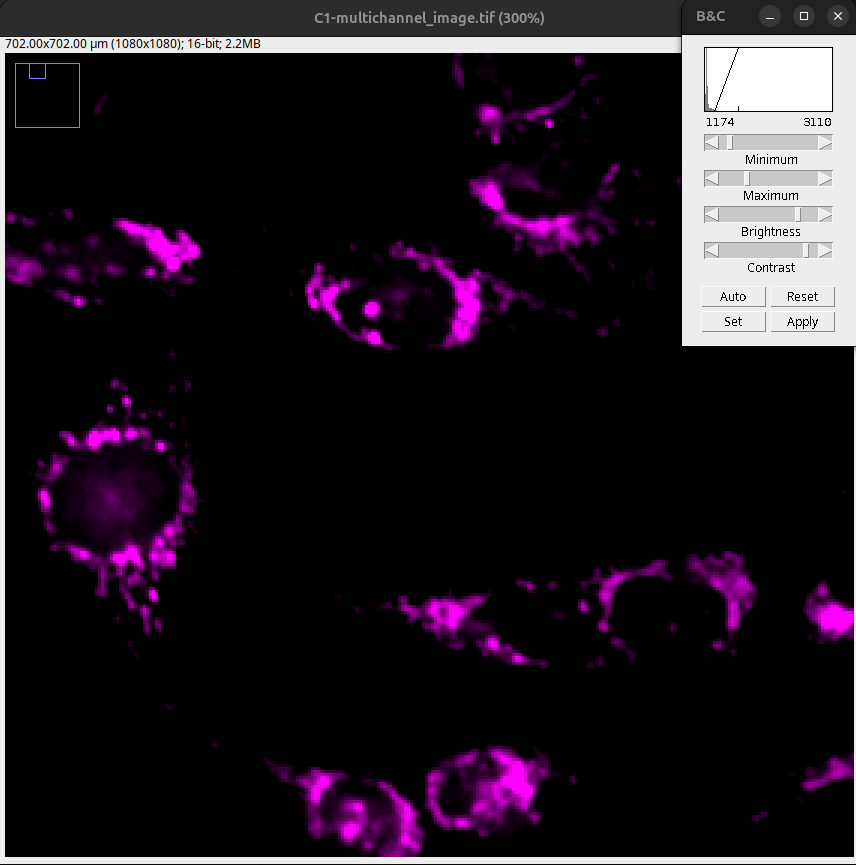Viewport: 856px width, 865px height.
Task: Click the zoom indicator box on image
Action: point(47,96)
